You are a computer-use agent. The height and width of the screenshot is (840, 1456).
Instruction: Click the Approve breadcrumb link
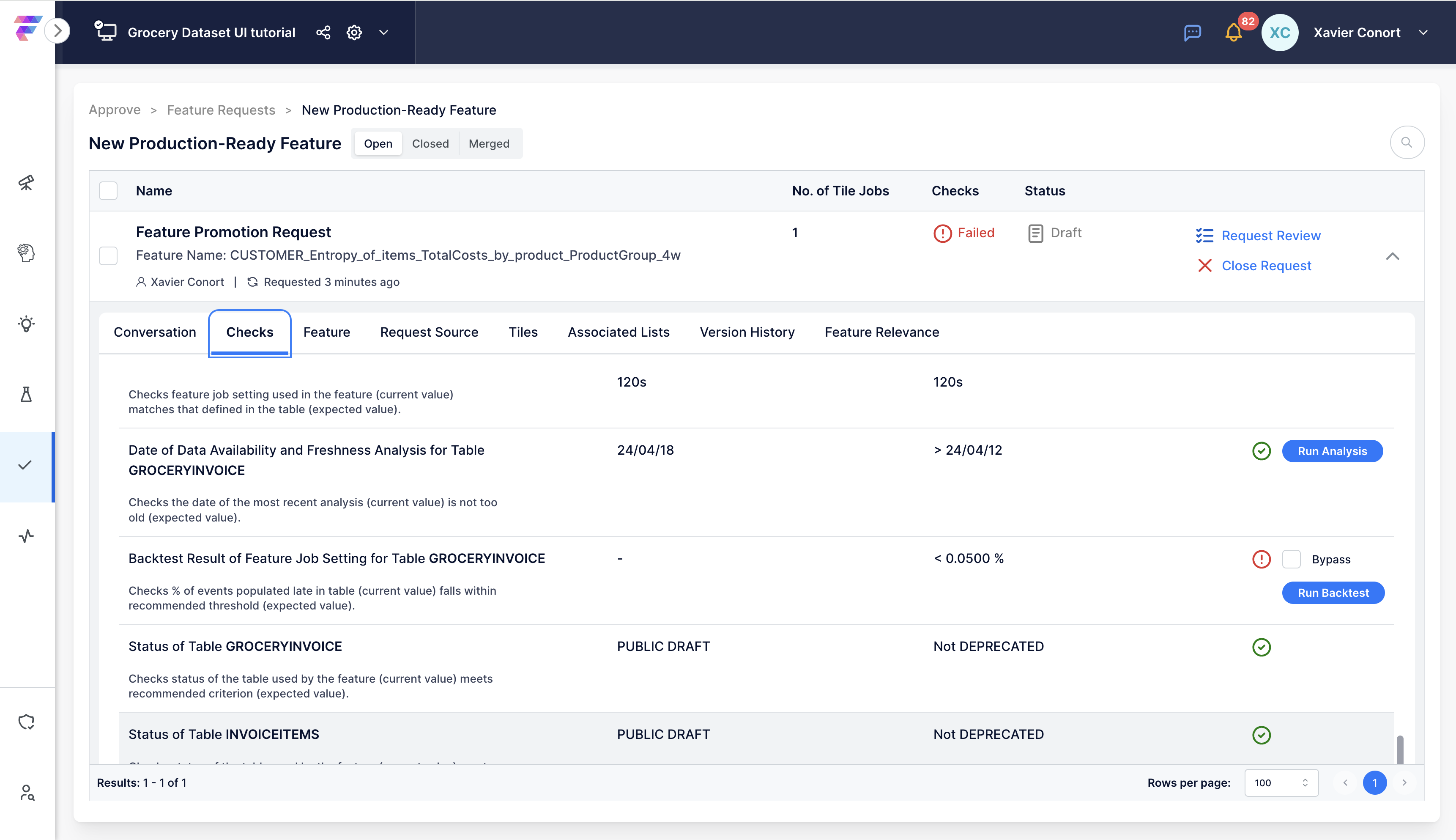click(114, 110)
